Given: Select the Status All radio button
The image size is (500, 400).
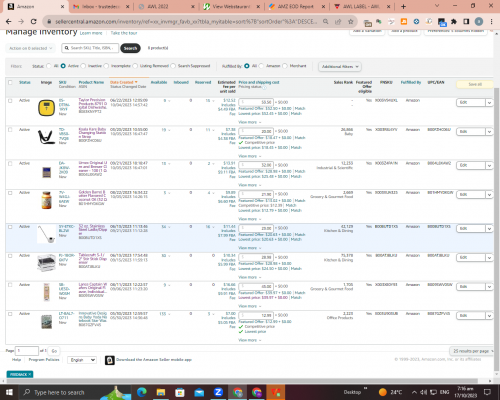Looking at the screenshot, I should coord(49,66).
